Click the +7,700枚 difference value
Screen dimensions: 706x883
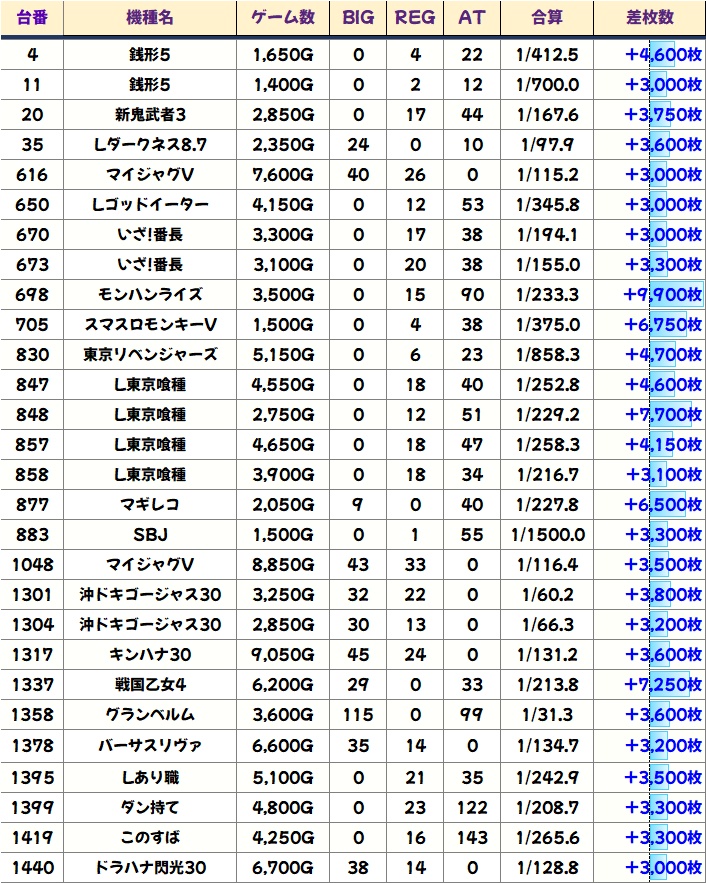pyautogui.click(x=661, y=415)
